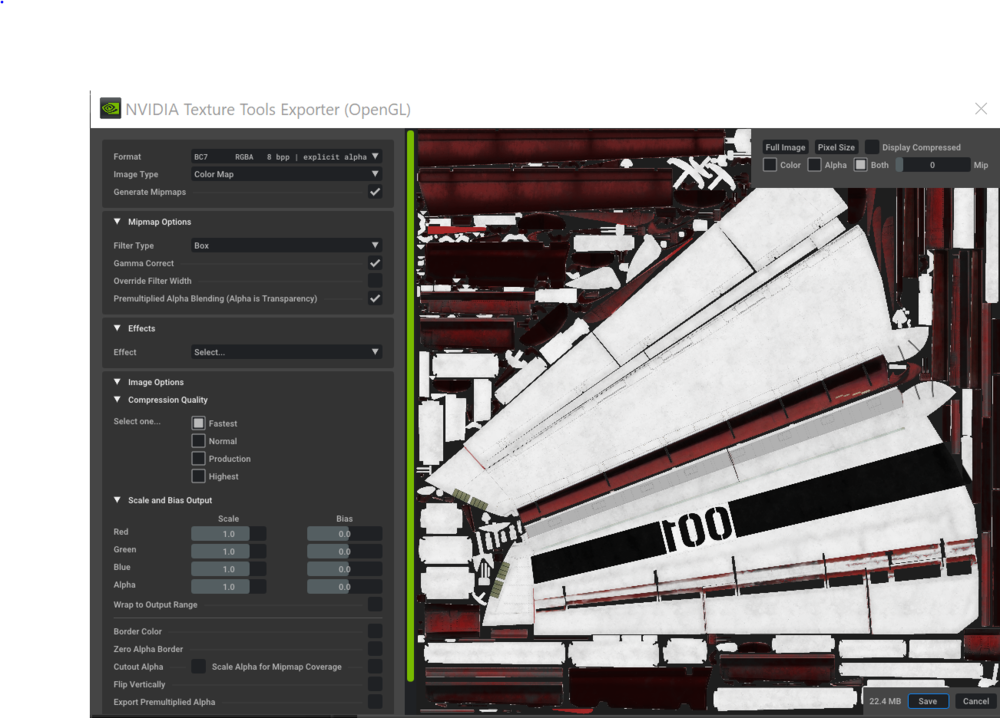Adjust the Red scale slider

[229, 534]
